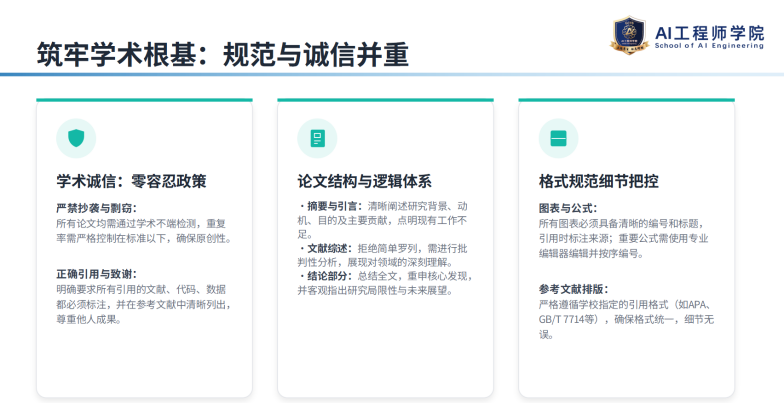Click the AI工程师学院 badge logo
The height and width of the screenshot is (403, 784).
(x=630, y=34)
